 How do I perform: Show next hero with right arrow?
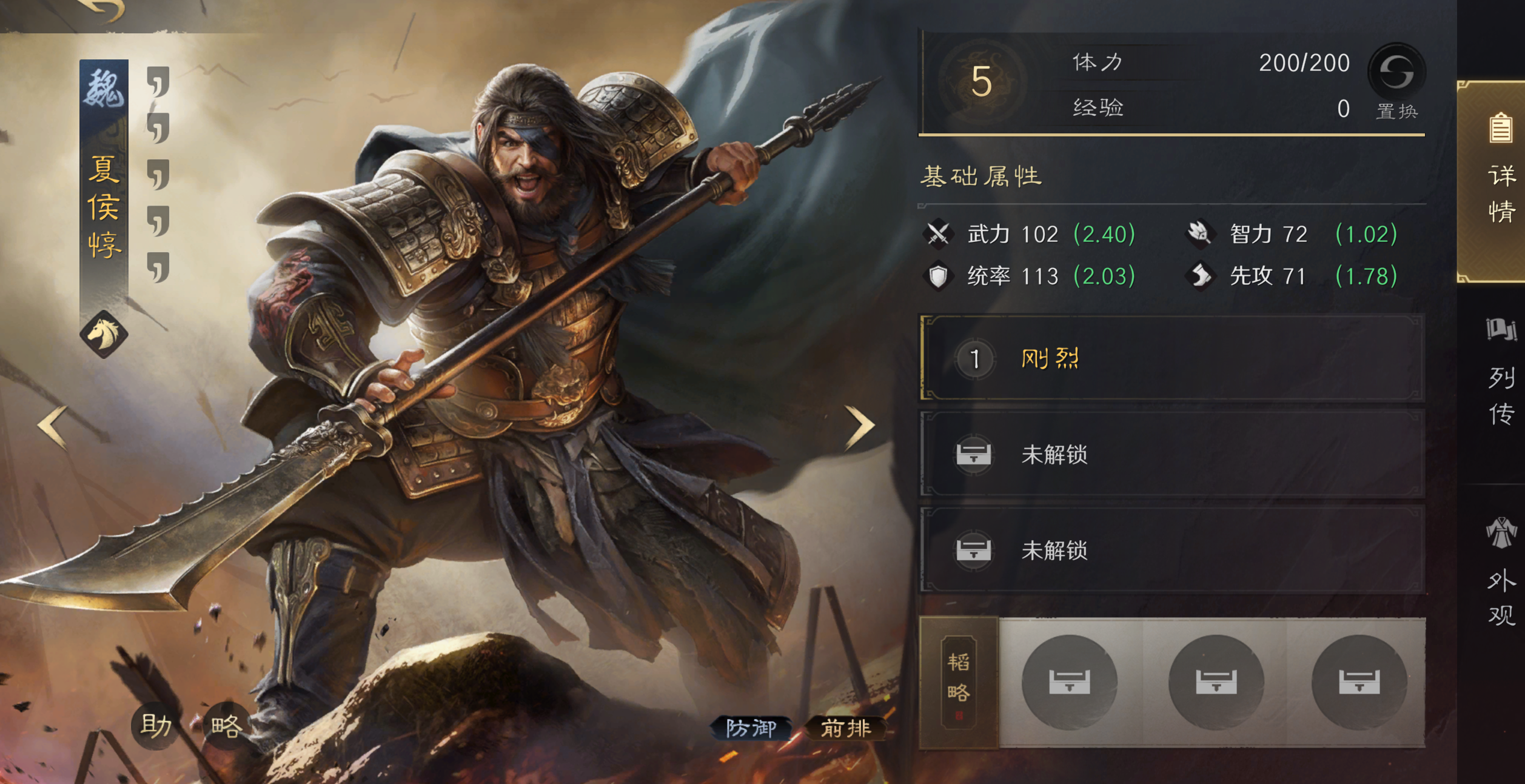tap(860, 427)
